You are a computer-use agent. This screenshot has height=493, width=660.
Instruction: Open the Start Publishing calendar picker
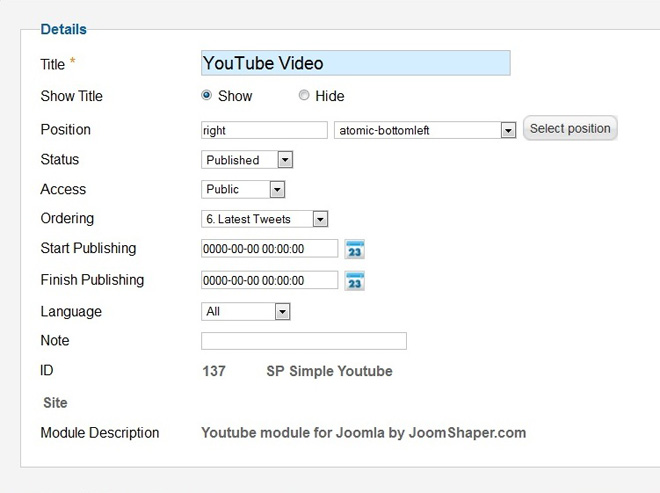click(354, 249)
